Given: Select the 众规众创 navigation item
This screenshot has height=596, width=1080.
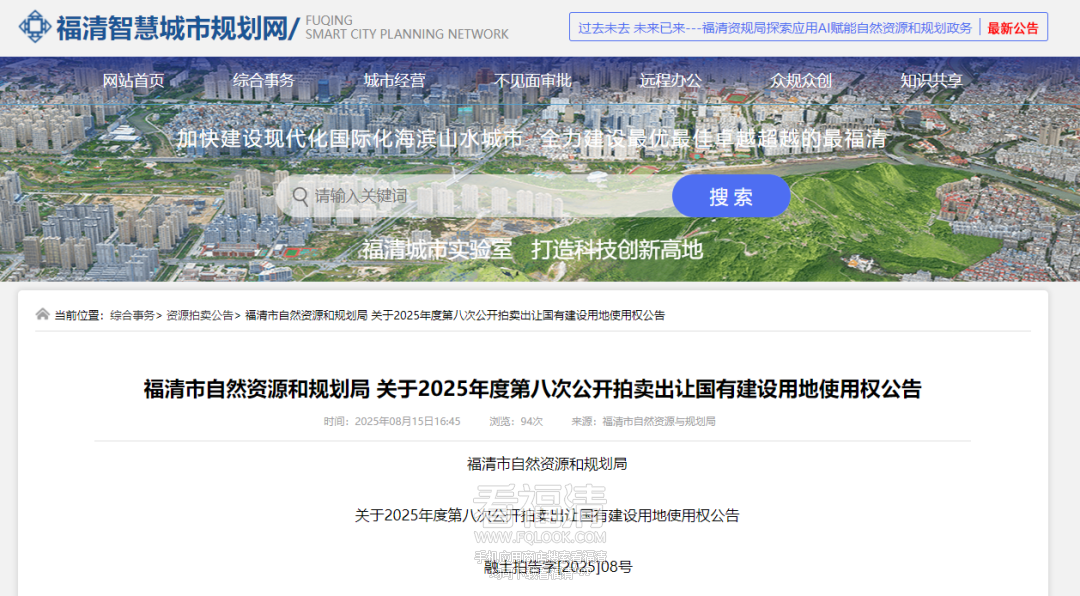Looking at the screenshot, I should click(x=801, y=81).
